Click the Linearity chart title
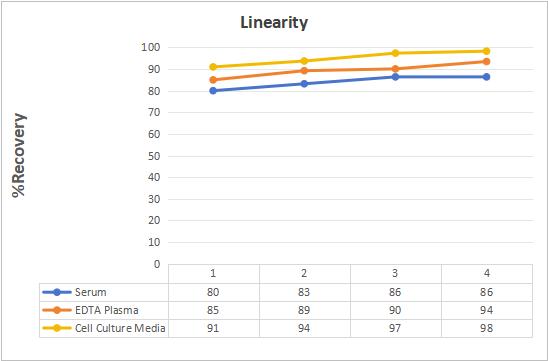 coord(274,23)
